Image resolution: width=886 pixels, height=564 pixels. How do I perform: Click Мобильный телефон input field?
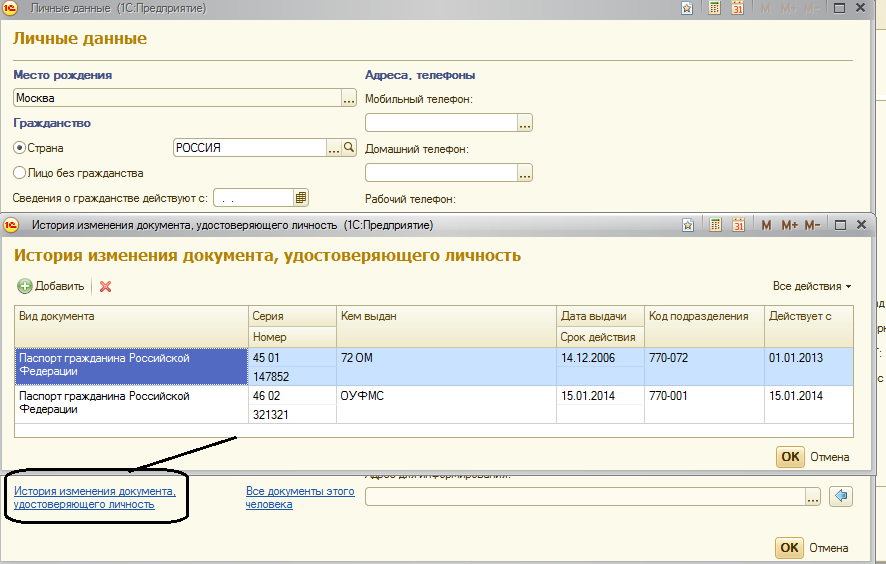tap(441, 123)
